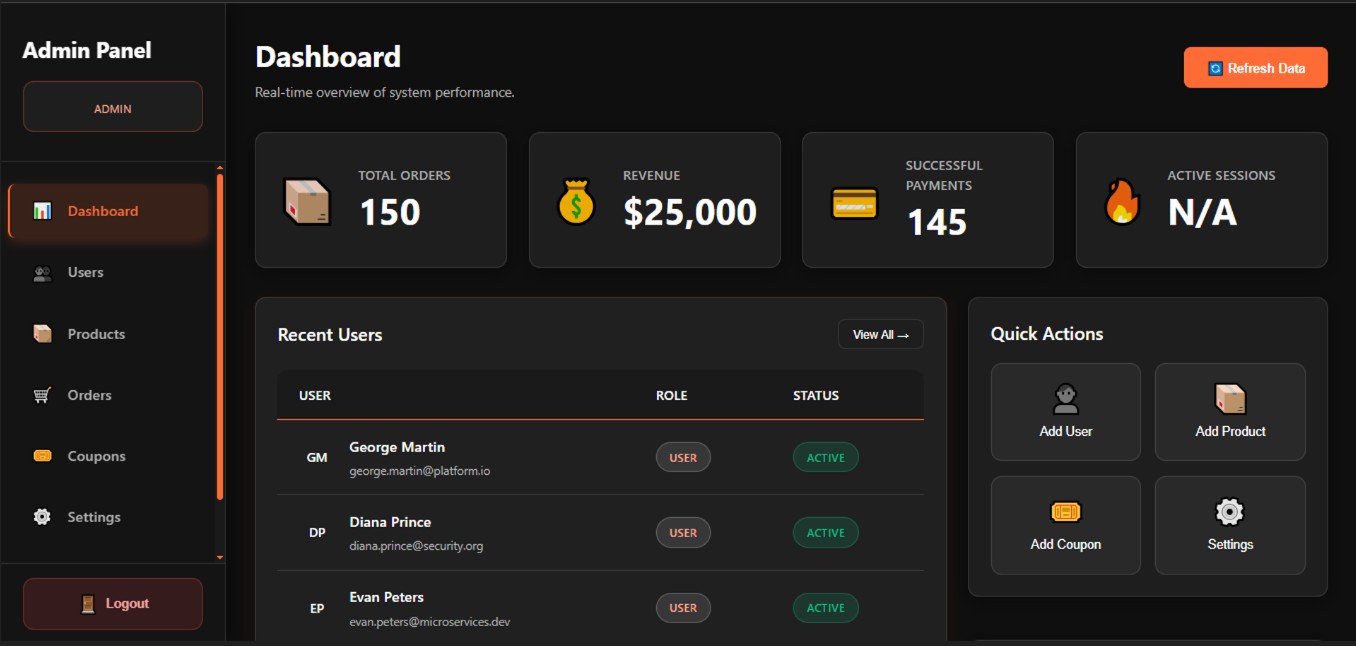This screenshot has height=646, width=1356.
Task: Navigate to the Orders page
Action: [x=108, y=395]
